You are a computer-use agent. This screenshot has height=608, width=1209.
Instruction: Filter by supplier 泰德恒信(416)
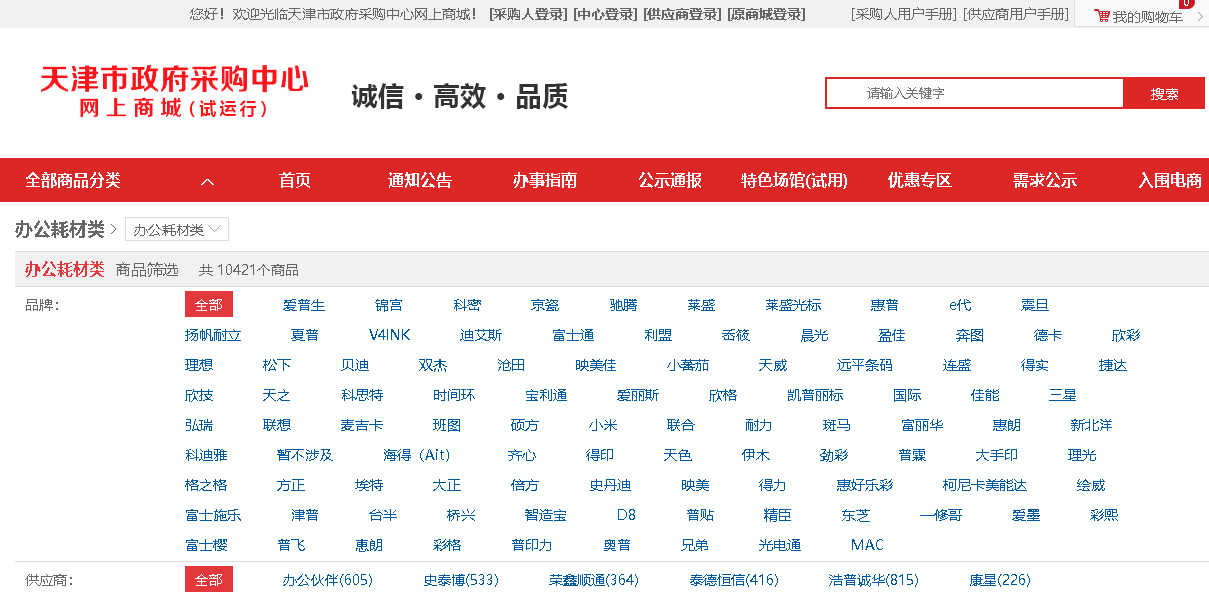734,580
